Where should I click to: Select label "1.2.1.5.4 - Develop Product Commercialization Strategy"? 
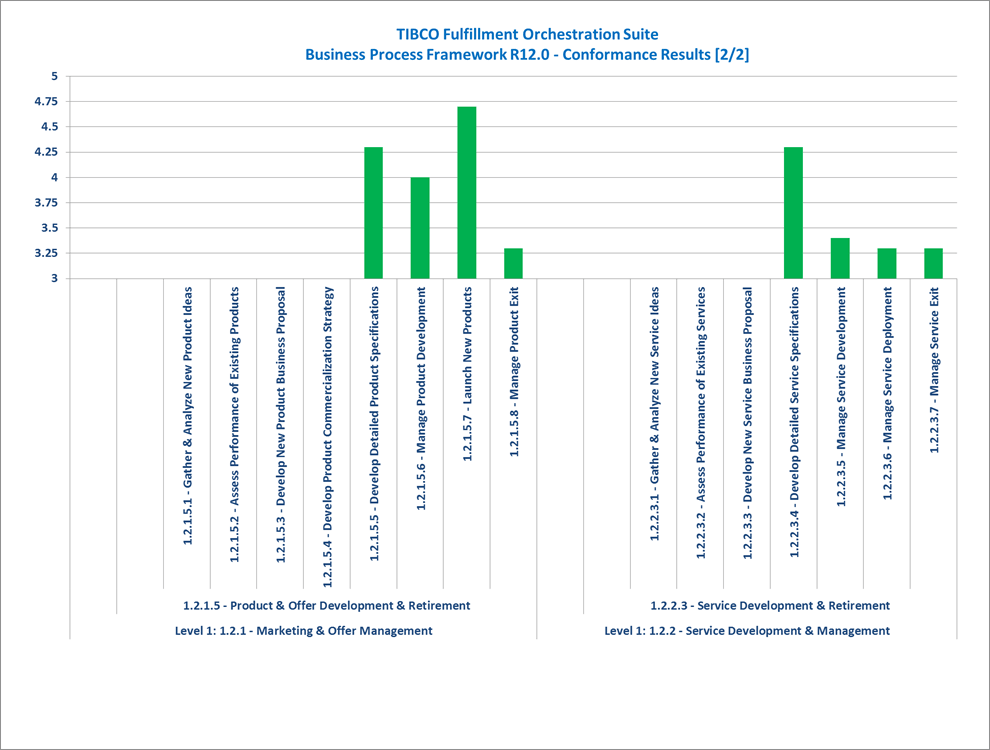[328, 437]
